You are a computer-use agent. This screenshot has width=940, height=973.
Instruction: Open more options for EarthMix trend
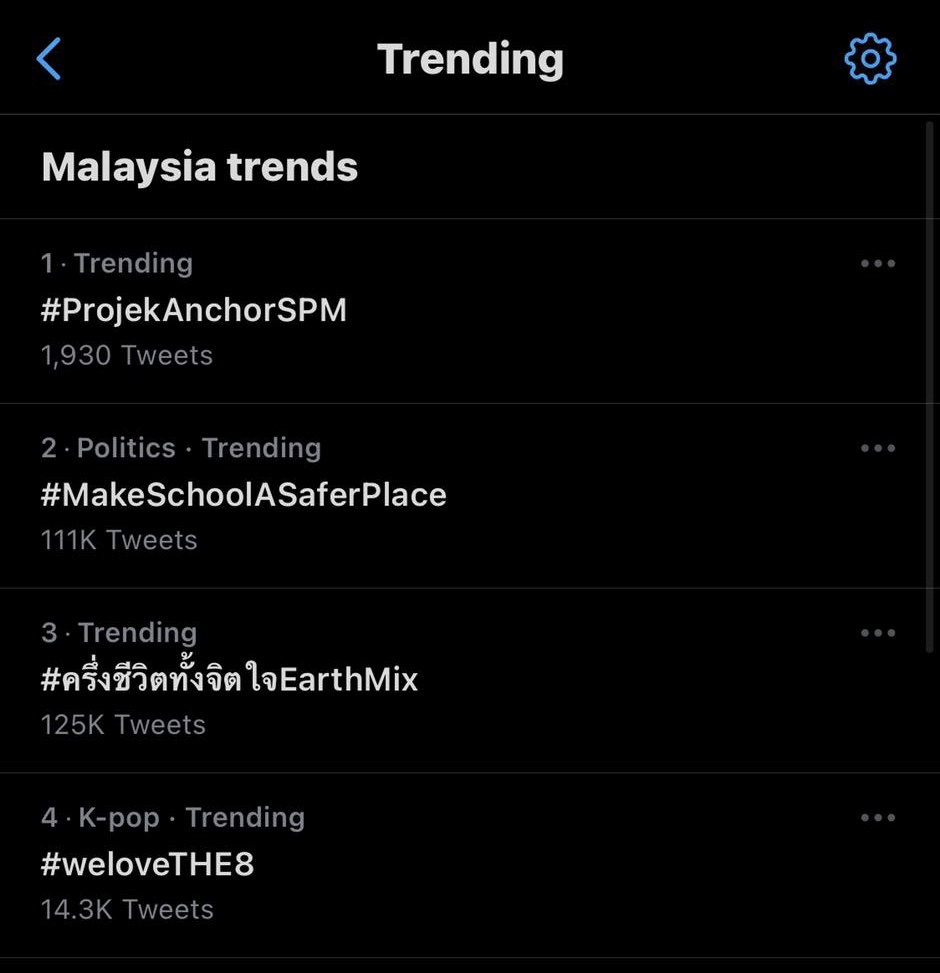point(878,633)
